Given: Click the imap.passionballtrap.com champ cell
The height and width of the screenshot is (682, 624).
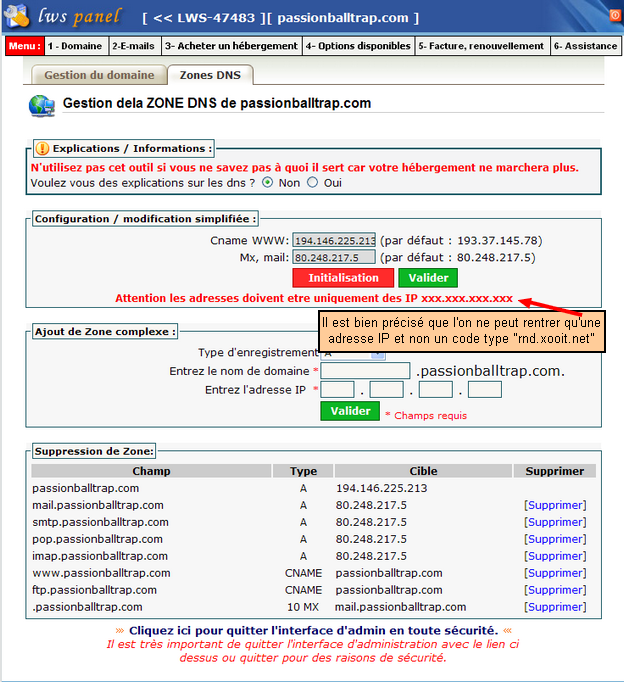Looking at the screenshot, I should (x=100, y=556).
